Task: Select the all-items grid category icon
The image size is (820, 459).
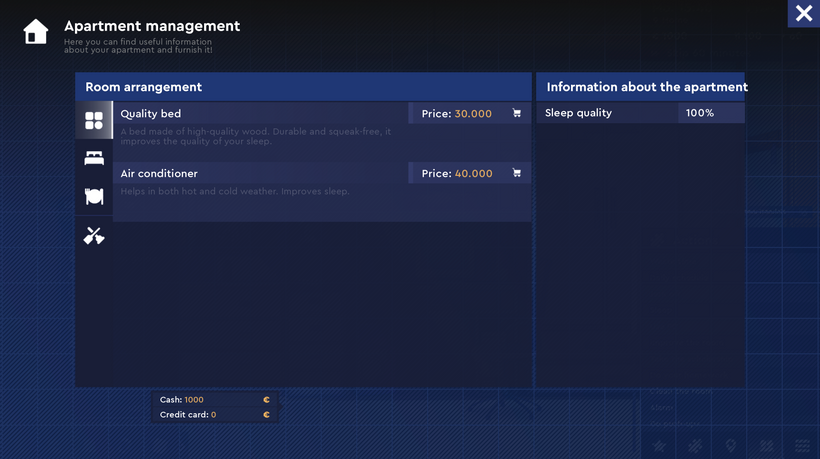Action: [94, 120]
